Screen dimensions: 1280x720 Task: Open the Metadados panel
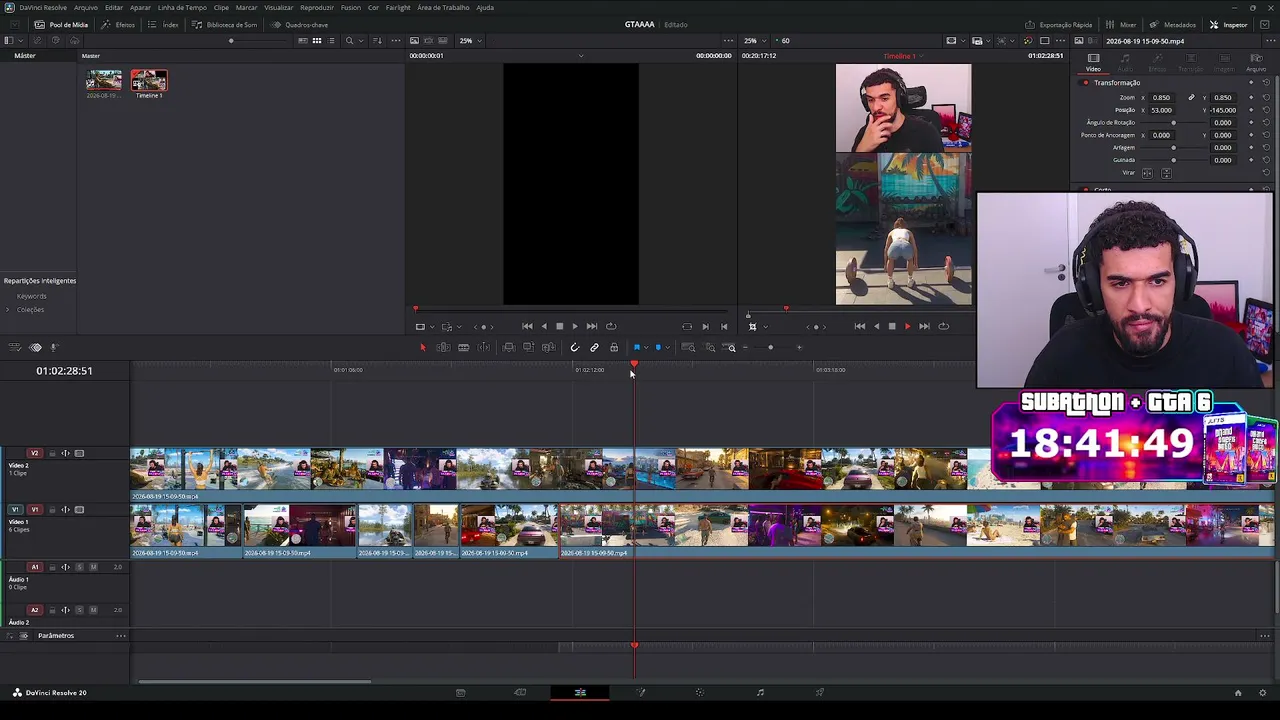point(1172,24)
